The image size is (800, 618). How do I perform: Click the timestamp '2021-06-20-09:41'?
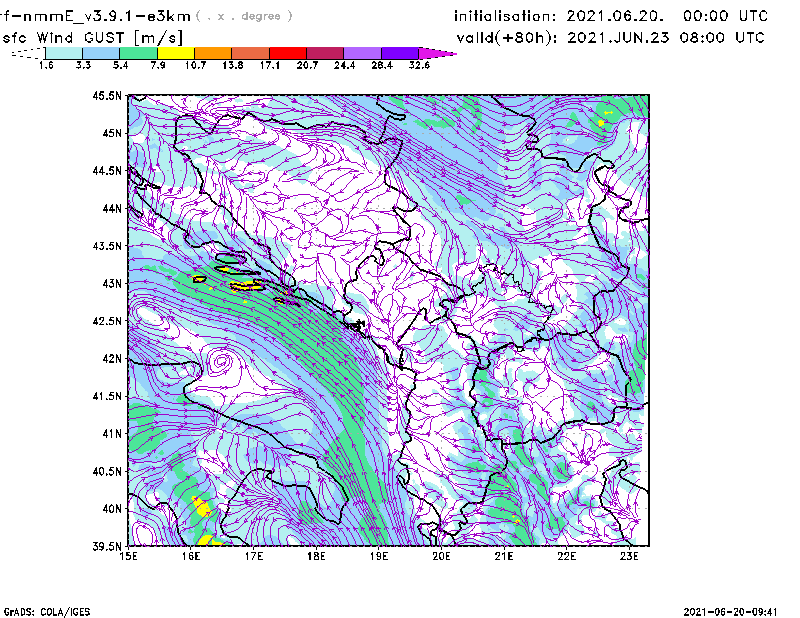(731, 612)
